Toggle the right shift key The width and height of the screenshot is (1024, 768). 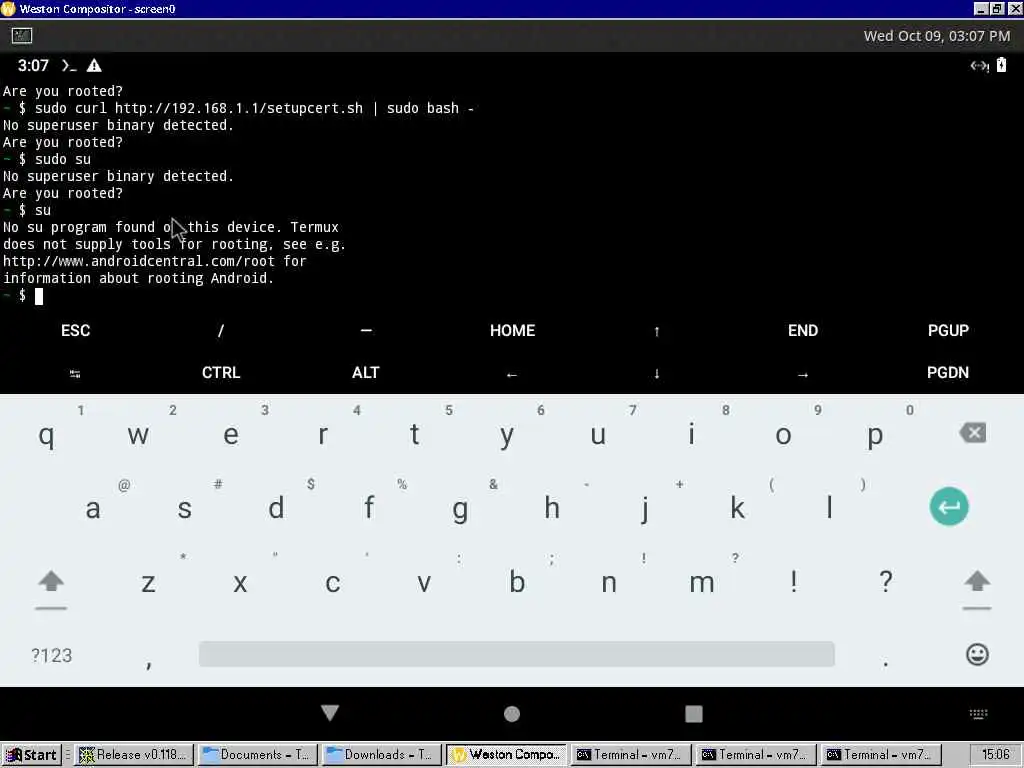tap(977, 583)
